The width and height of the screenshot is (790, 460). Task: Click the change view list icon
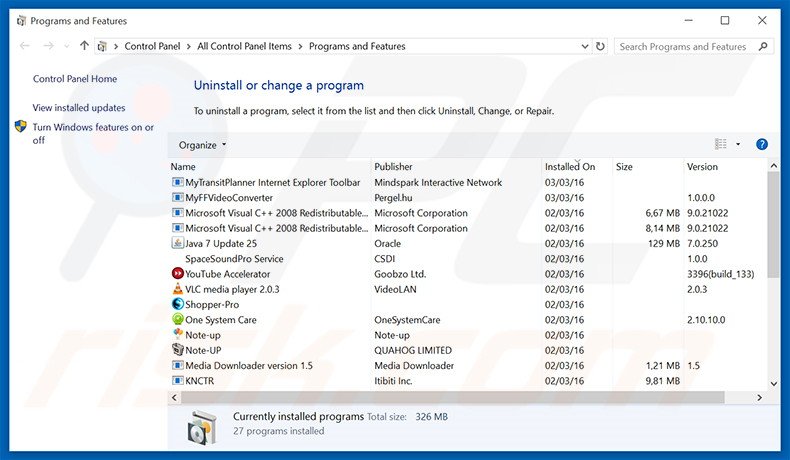click(x=720, y=144)
